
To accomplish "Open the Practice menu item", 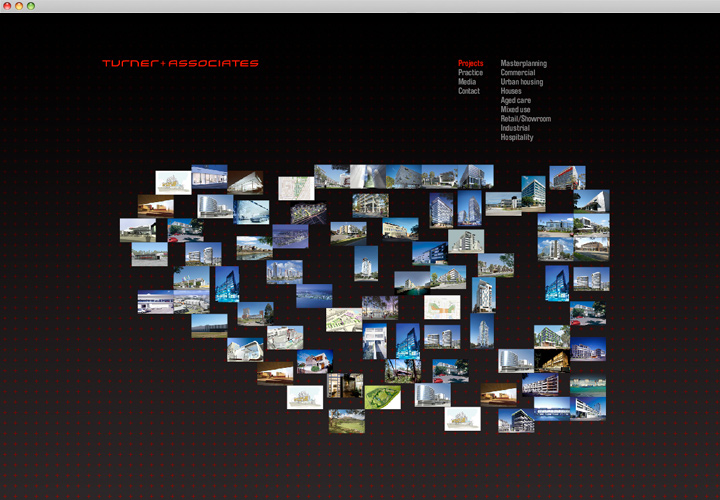I will [470, 73].
